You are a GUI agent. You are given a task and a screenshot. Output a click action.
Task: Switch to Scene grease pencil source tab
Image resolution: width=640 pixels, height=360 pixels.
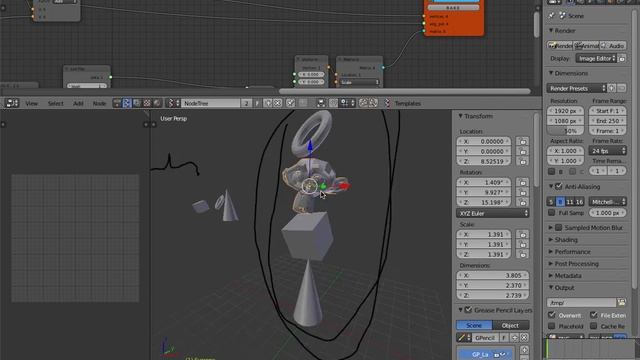(x=474, y=325)
